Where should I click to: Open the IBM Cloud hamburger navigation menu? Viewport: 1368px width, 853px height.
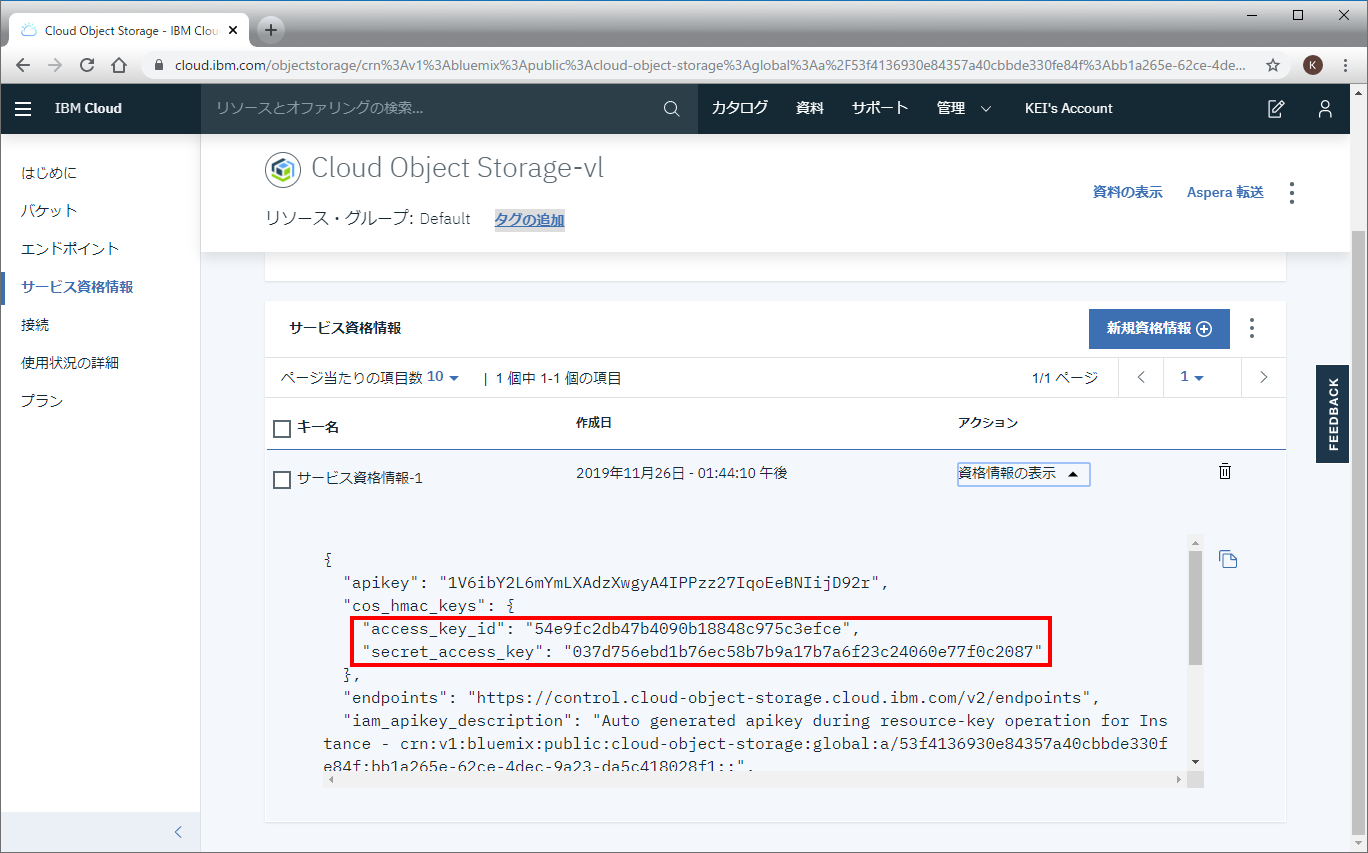[23, 109]
